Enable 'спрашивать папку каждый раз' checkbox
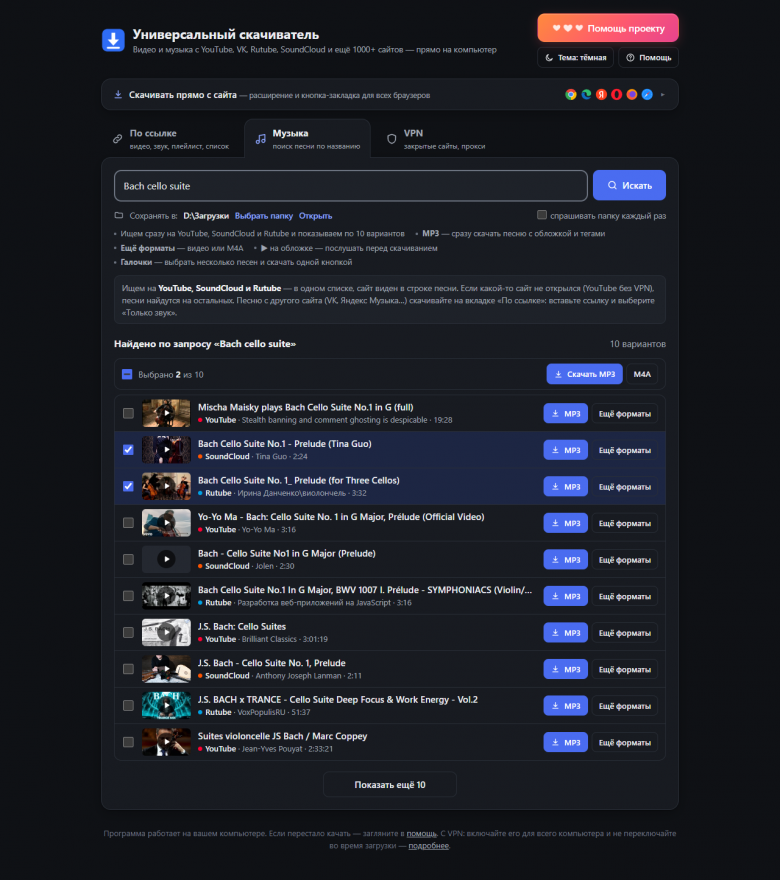The width and height of the screenshot is (780, 880). coord(542,215)
